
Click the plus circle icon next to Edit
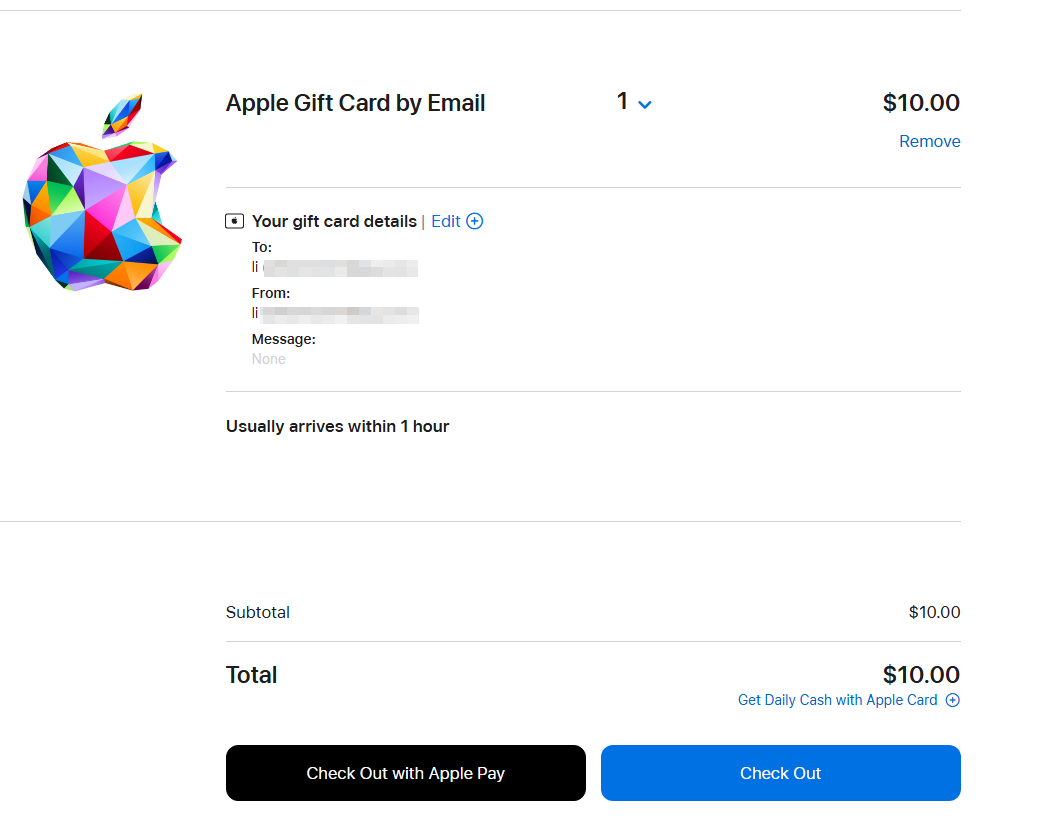475,221
